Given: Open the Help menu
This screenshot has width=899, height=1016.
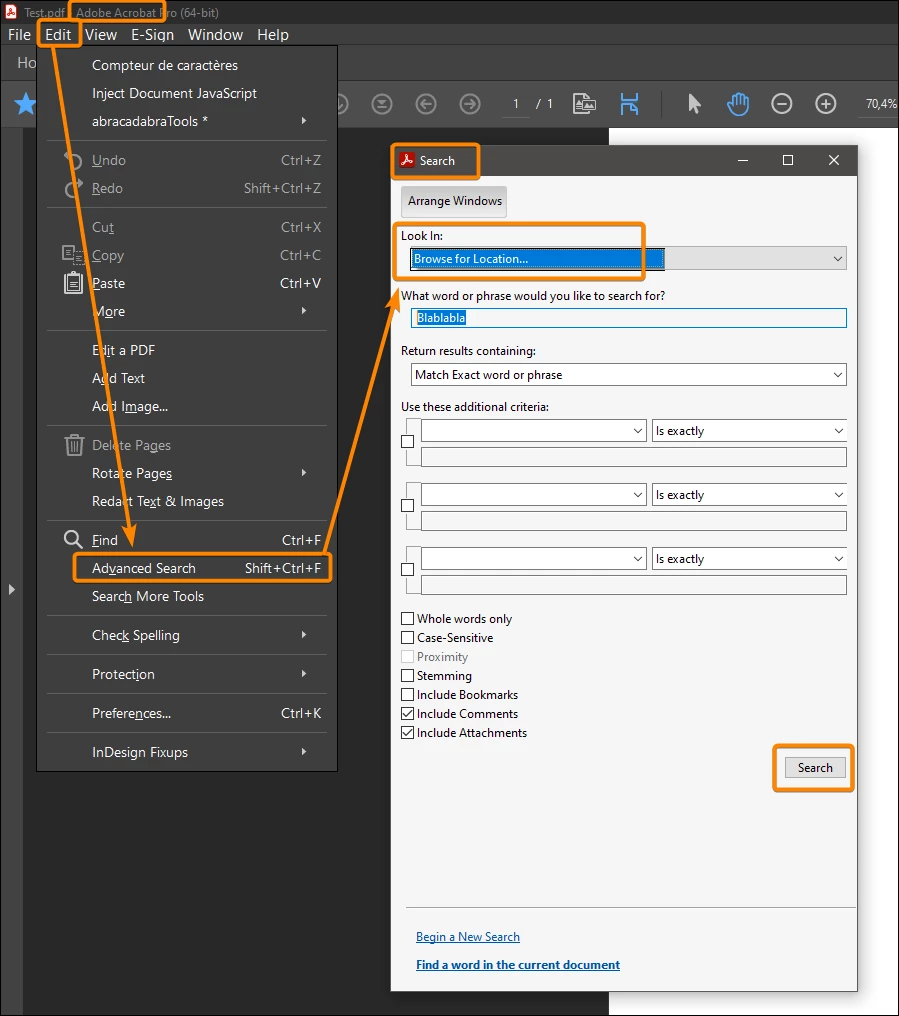Looking at the screenshot, I should pyautogui.click(x=273, y=35).
